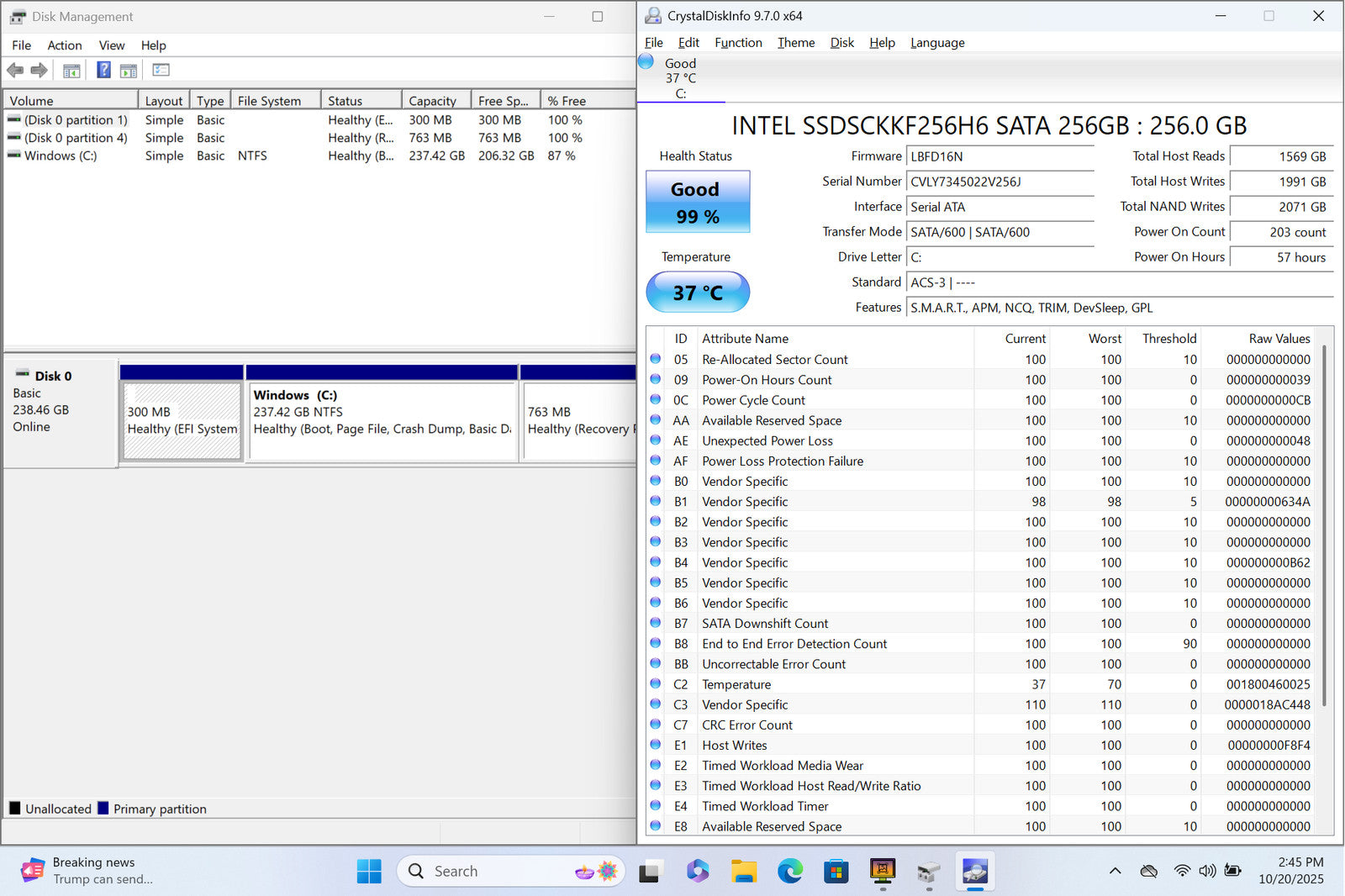1345x896 pixels.
Task: Click the Back arrow in Disk Management toolbar
Action: point(15,71)
